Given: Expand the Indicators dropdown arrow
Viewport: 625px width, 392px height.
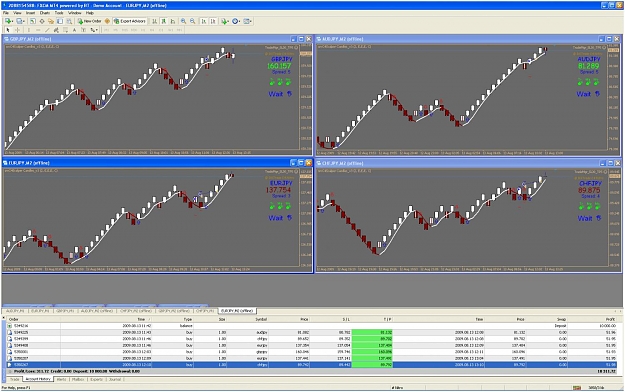Looking at the screenshot, I should click(229, 22).
